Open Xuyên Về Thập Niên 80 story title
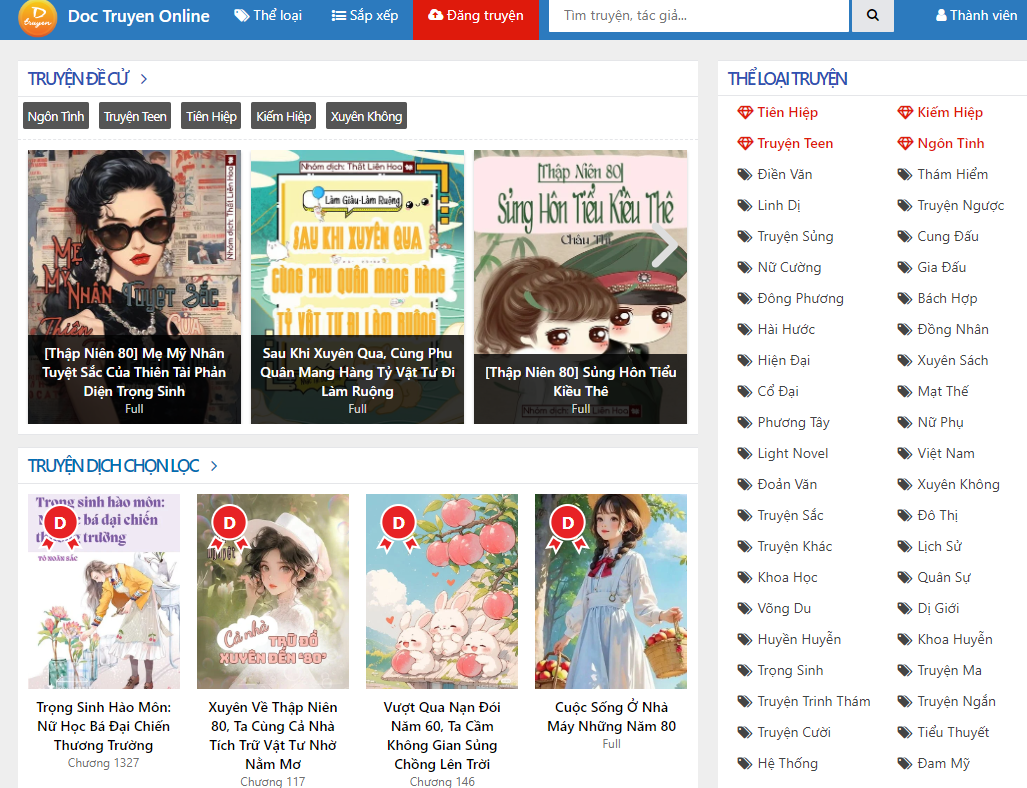The image size is (1027, 788). pos(272,736)
